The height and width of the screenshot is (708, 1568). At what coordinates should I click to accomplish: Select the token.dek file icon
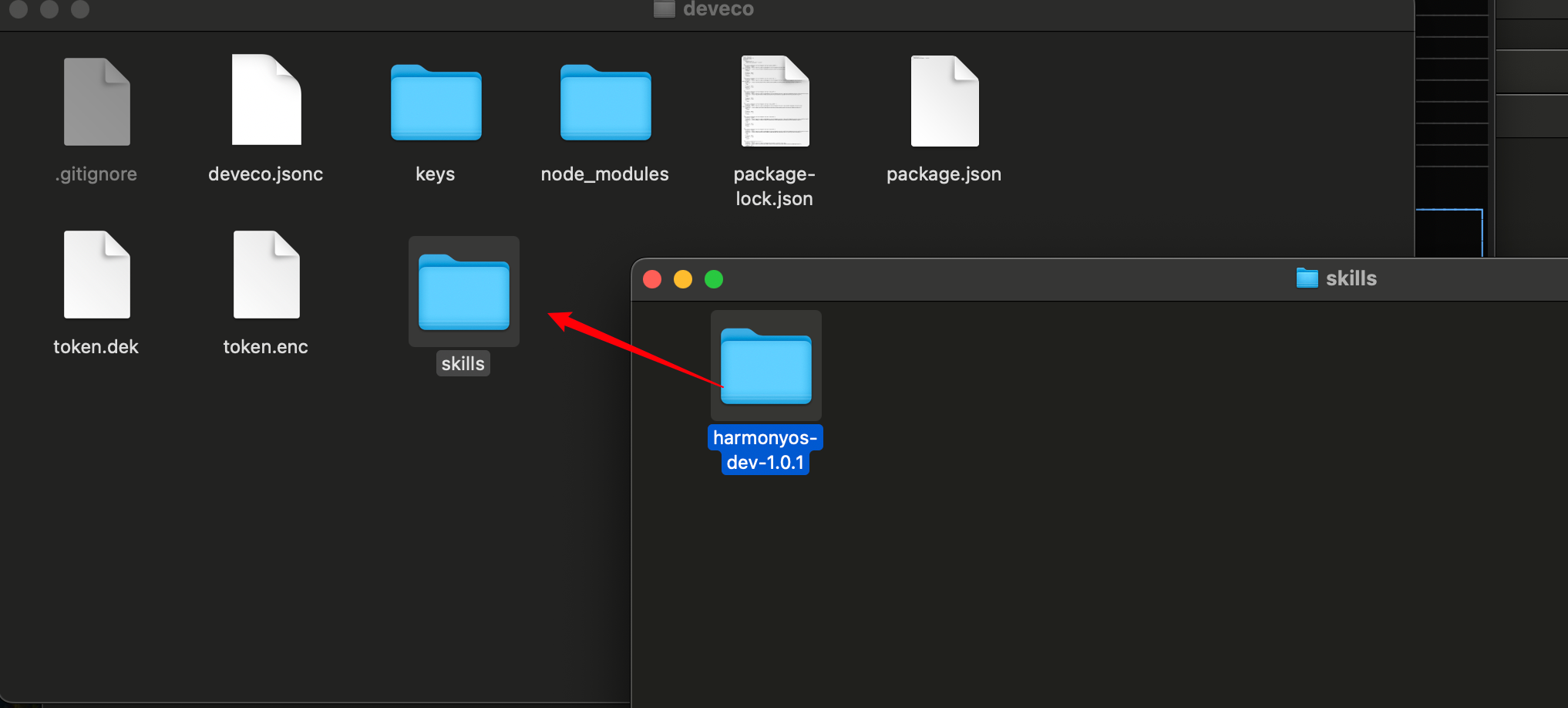point(97,275)
